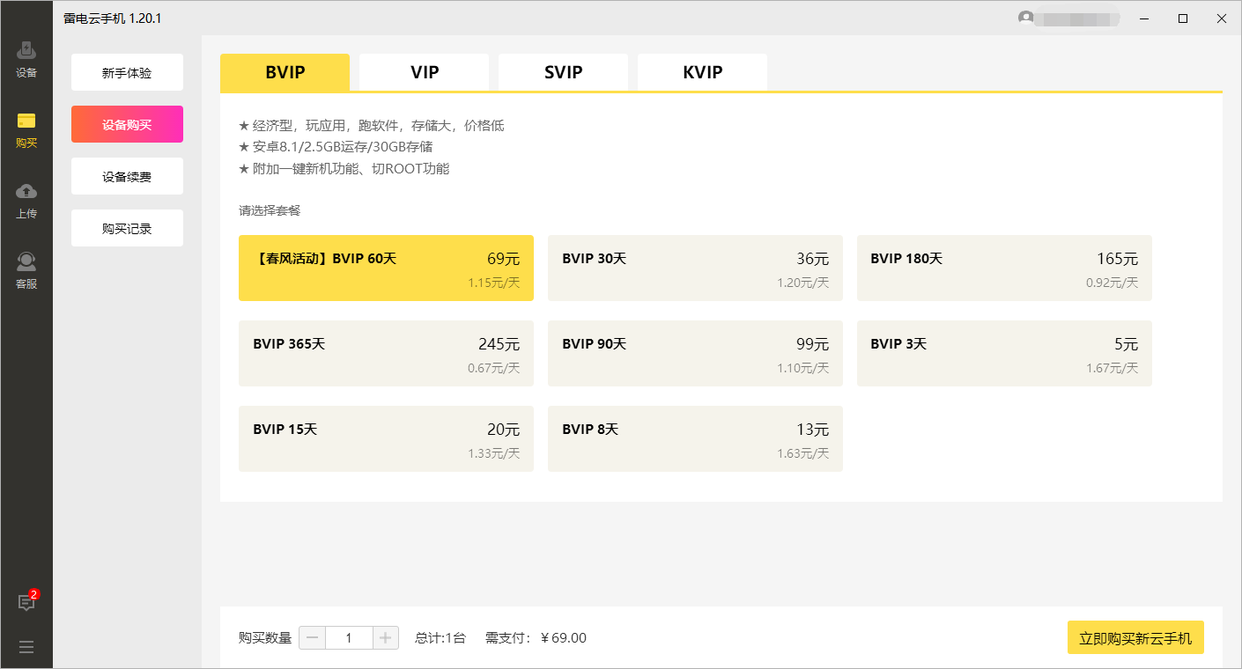This screenshot has height=669, width=1242.
Task: Switch to the SVIP tab
Action: coord(562,71)
